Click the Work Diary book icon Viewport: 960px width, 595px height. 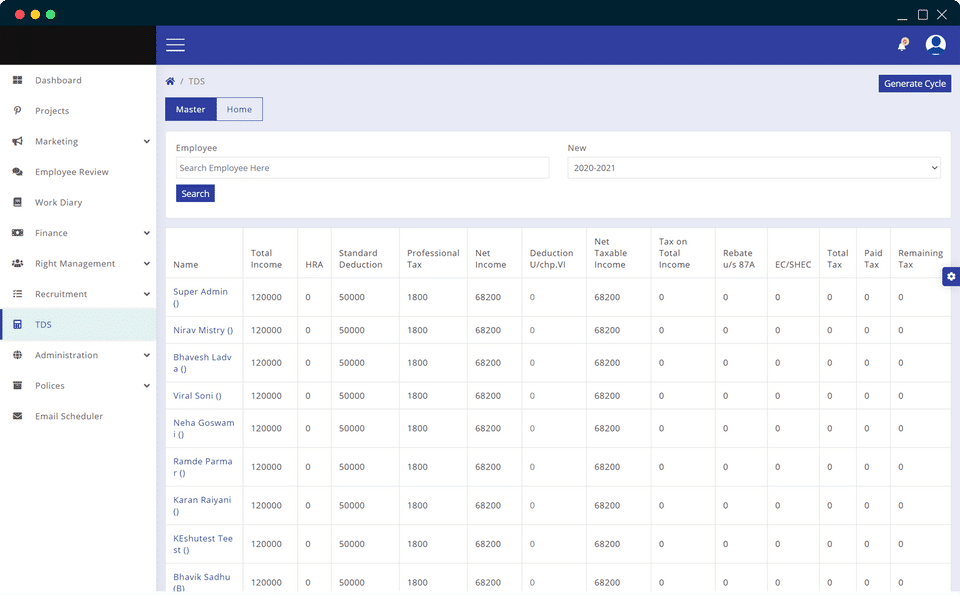tap(17, 203)
